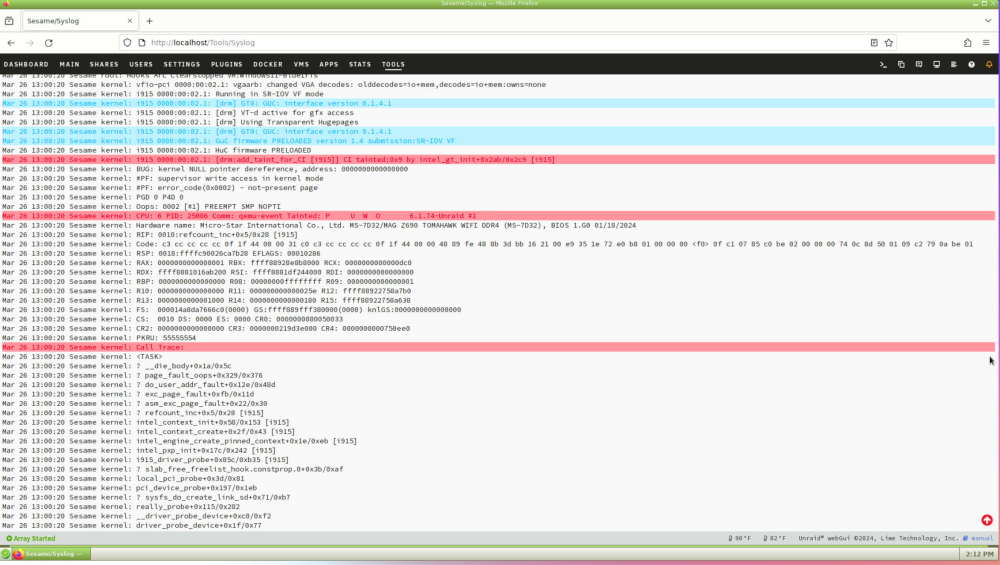This screenshot has width=1000, height=565.
Task: Click the 'local_pci_probe+0x3d/0x81' line
Action: [x=498, y=478]
